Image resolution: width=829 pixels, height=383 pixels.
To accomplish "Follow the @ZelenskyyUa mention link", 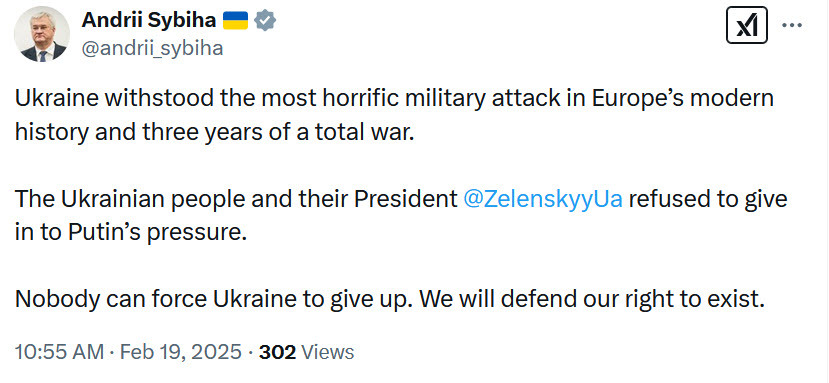I will pyautogui.click(x=542, y=199).
